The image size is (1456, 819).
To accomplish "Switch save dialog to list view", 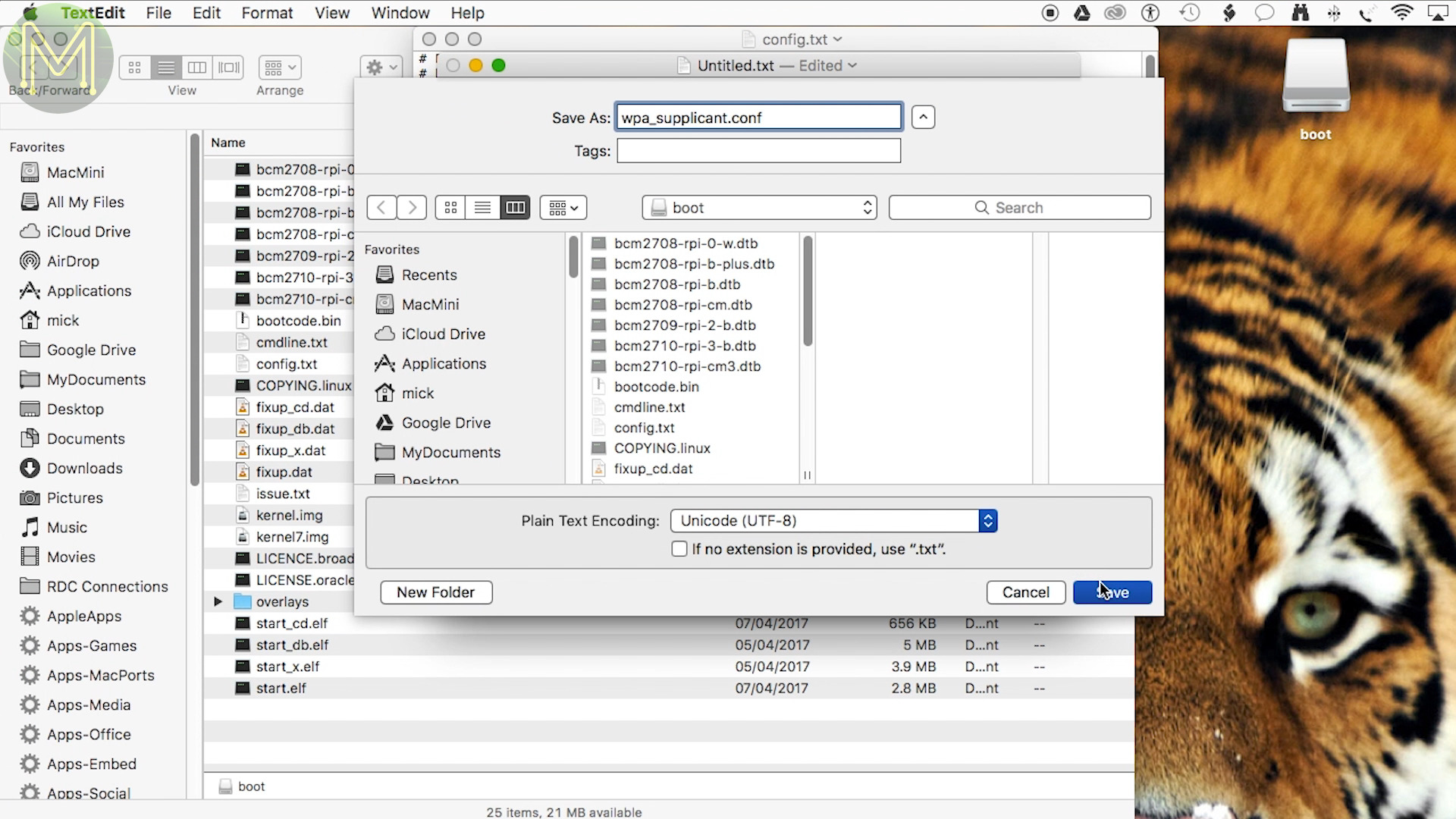I will [482, 208].
